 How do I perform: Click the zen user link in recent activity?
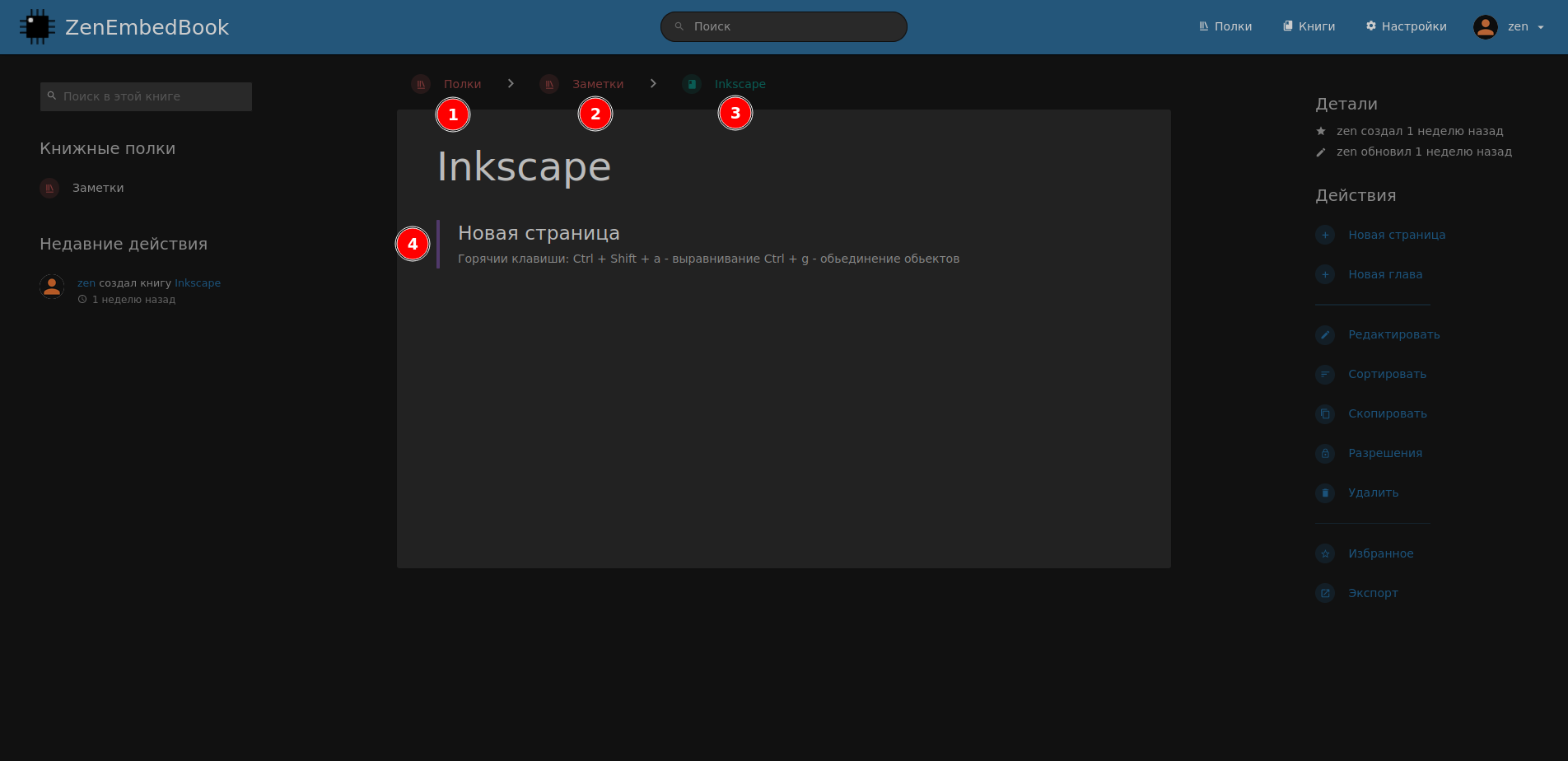tap(86, 283)
